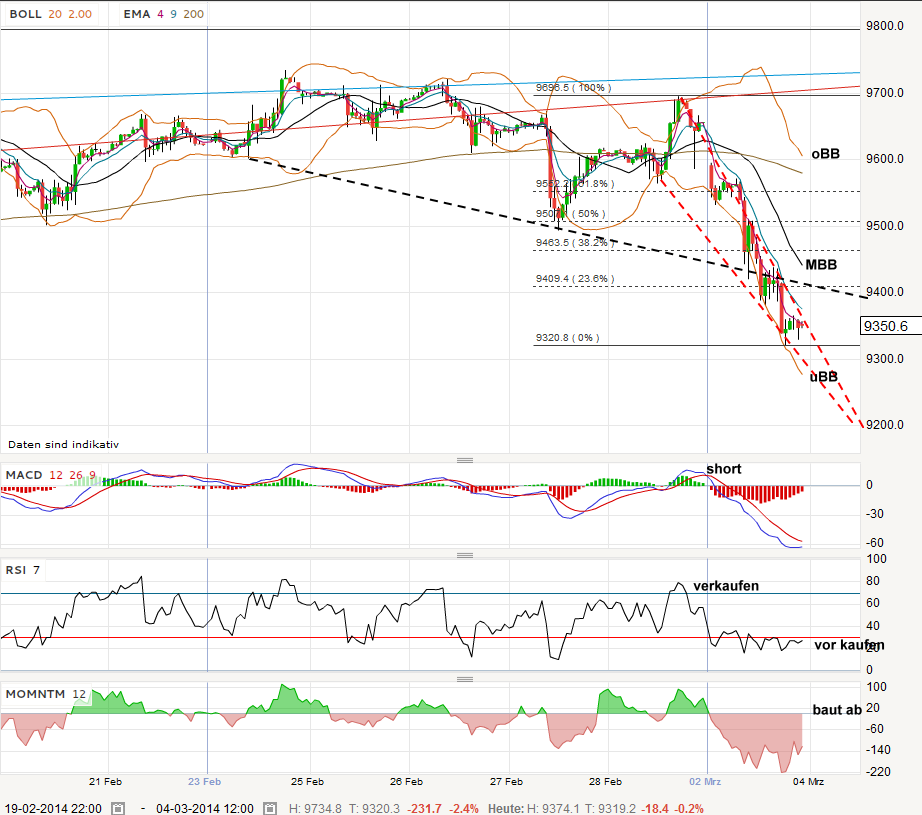The image size is (922, 815).
Task: Click the 27 Feb date axis label
Action: [x=506, y=781]
